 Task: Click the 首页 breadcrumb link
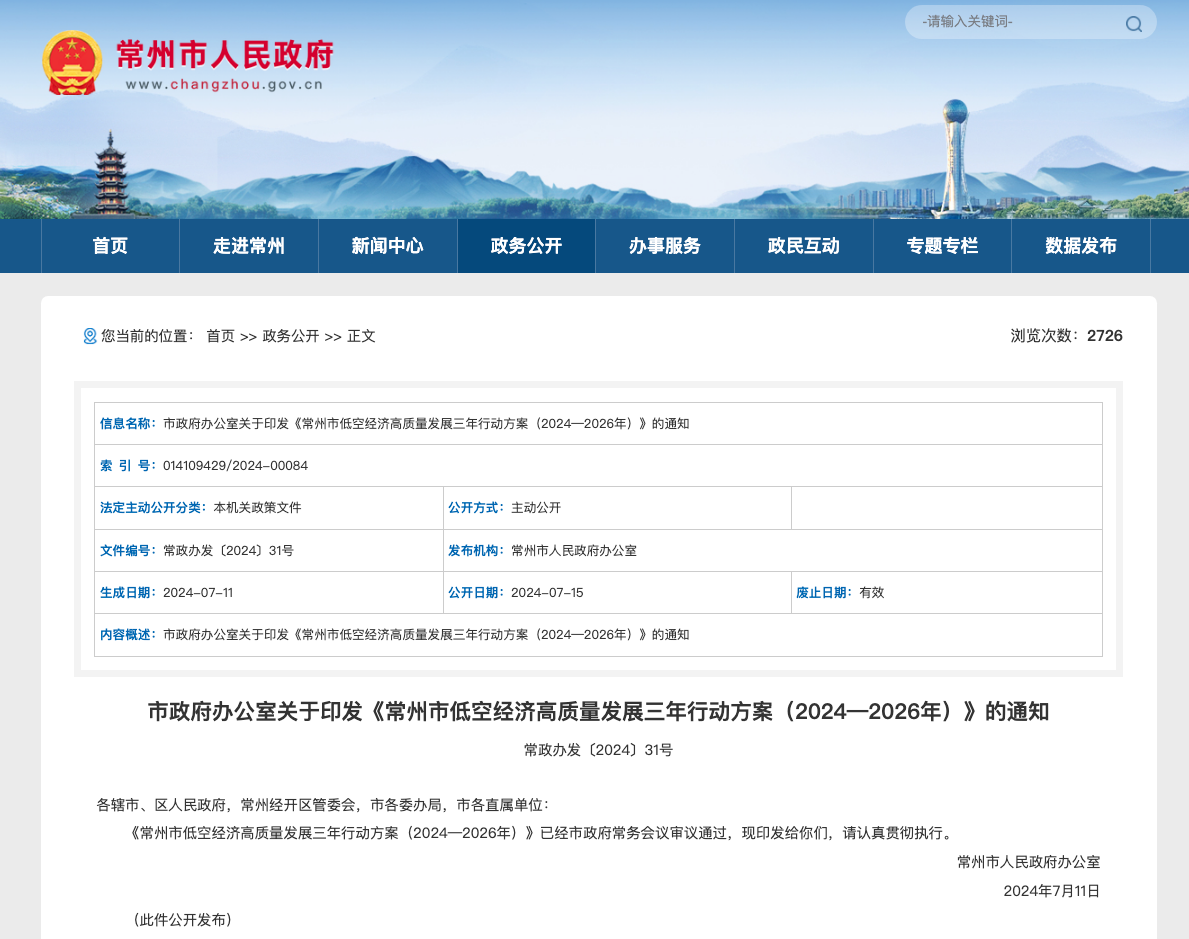coord(220,336)
